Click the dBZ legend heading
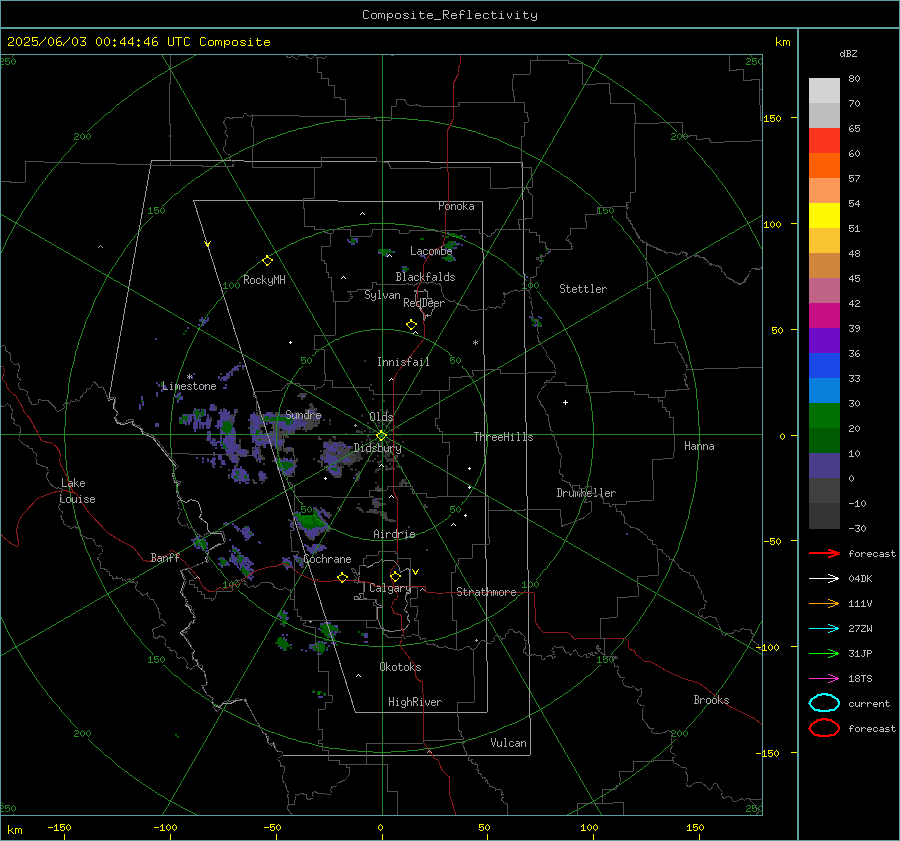900x841 pixels. click(848, 53)
